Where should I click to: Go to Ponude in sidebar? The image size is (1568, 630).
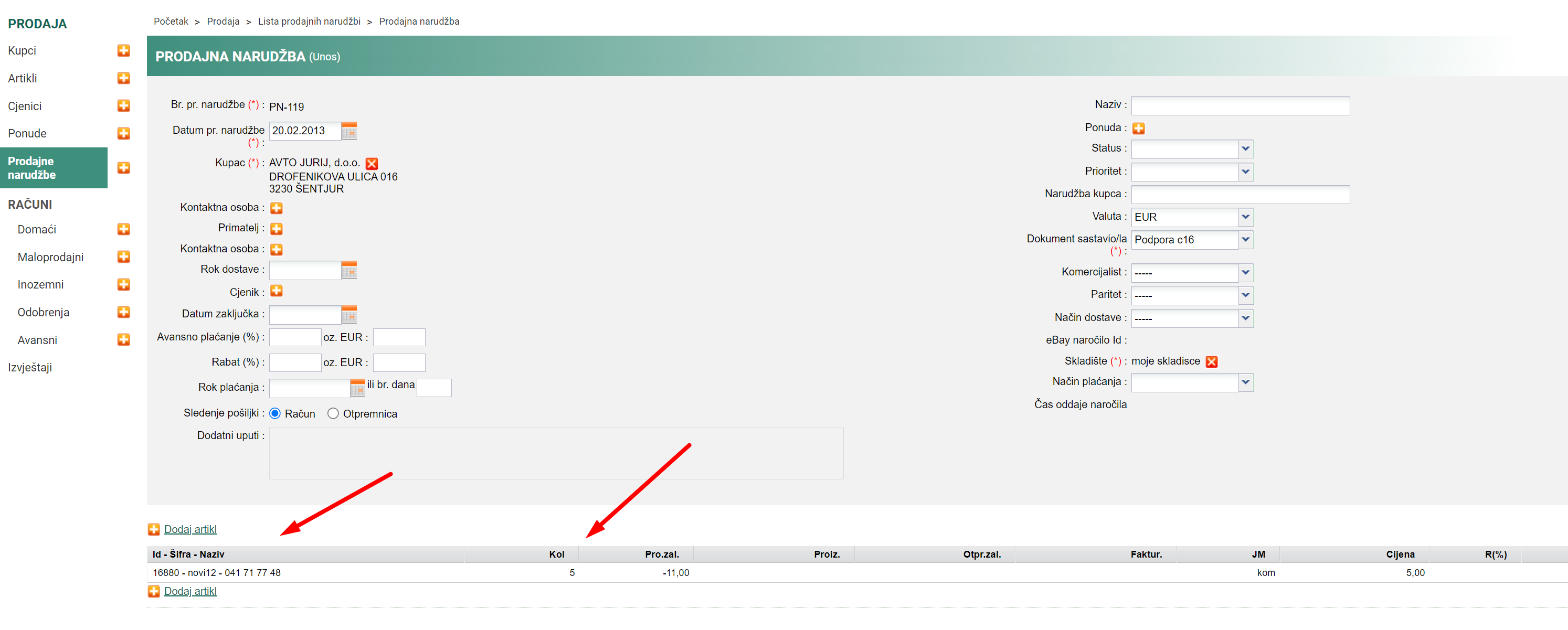(x=27, y=133)
